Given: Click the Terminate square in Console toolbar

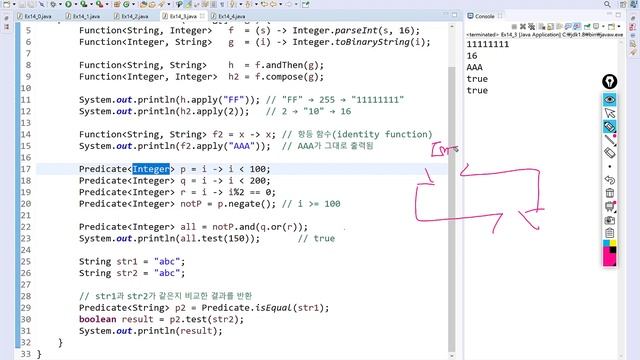Looking at the screenshot, I should click(x=514, y=27).
